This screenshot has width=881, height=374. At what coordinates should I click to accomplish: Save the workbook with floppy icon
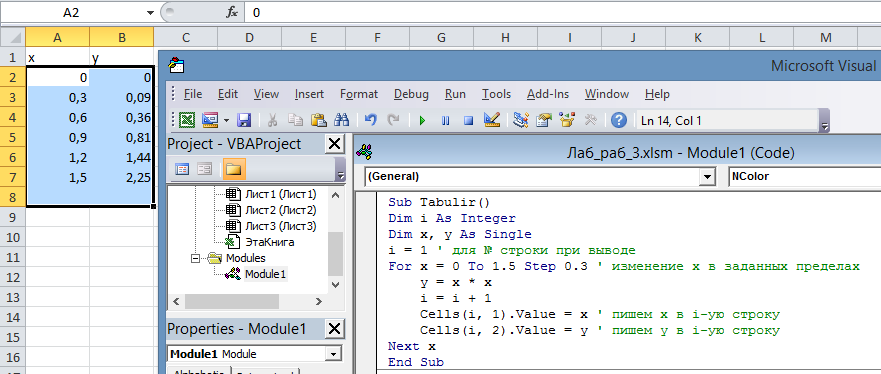(244, 120)
